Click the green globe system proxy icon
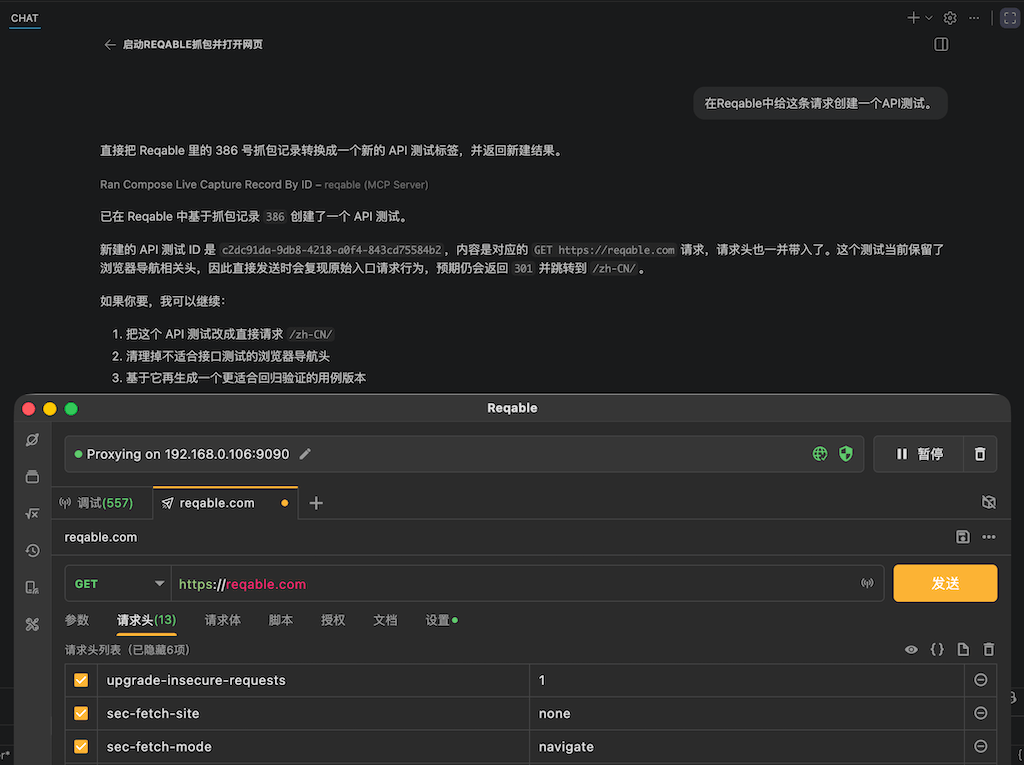Image resolution: width=1024 pixels, height=765 pixels. point(820,454)
